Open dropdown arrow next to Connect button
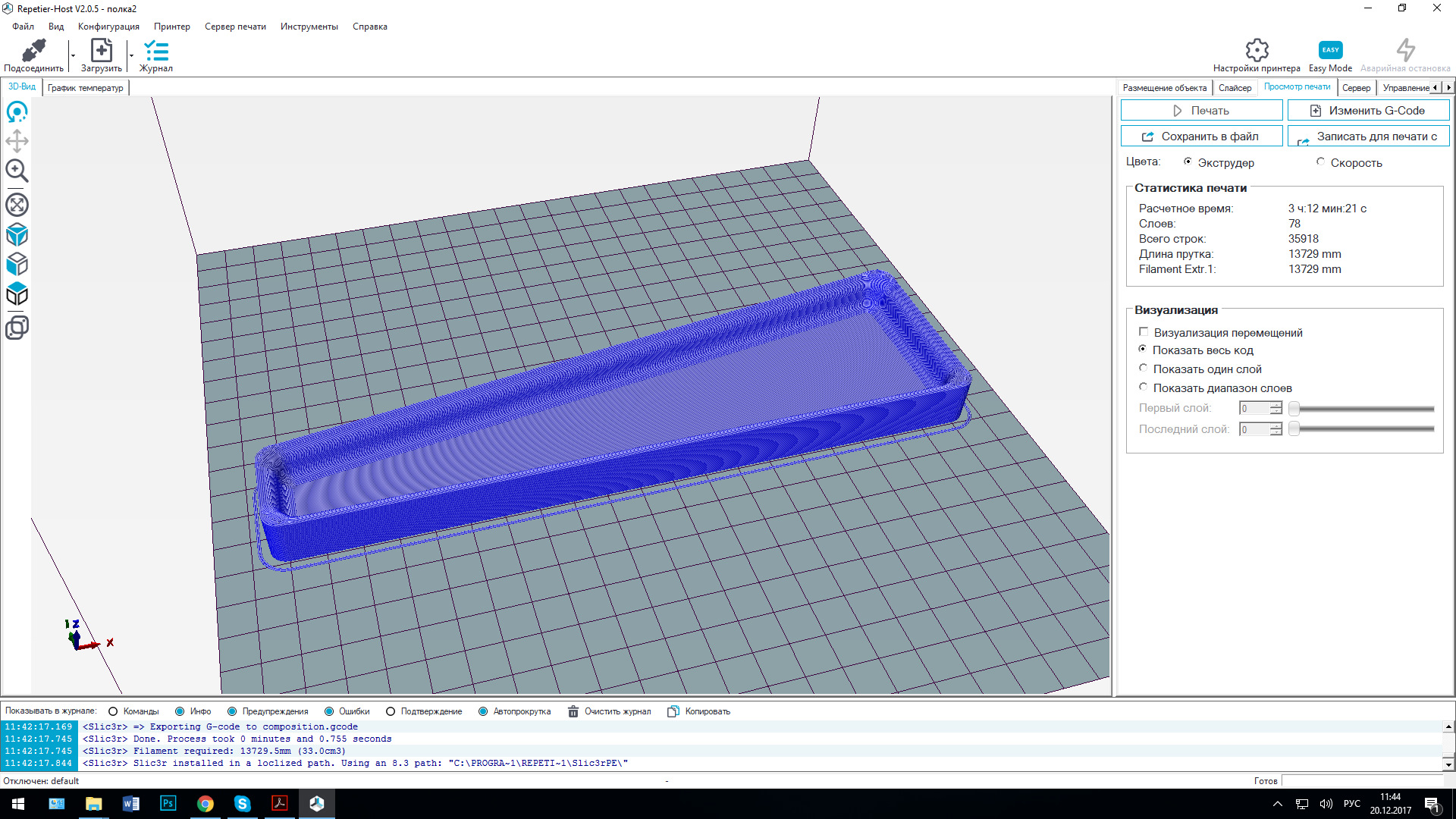 (73, 55)
